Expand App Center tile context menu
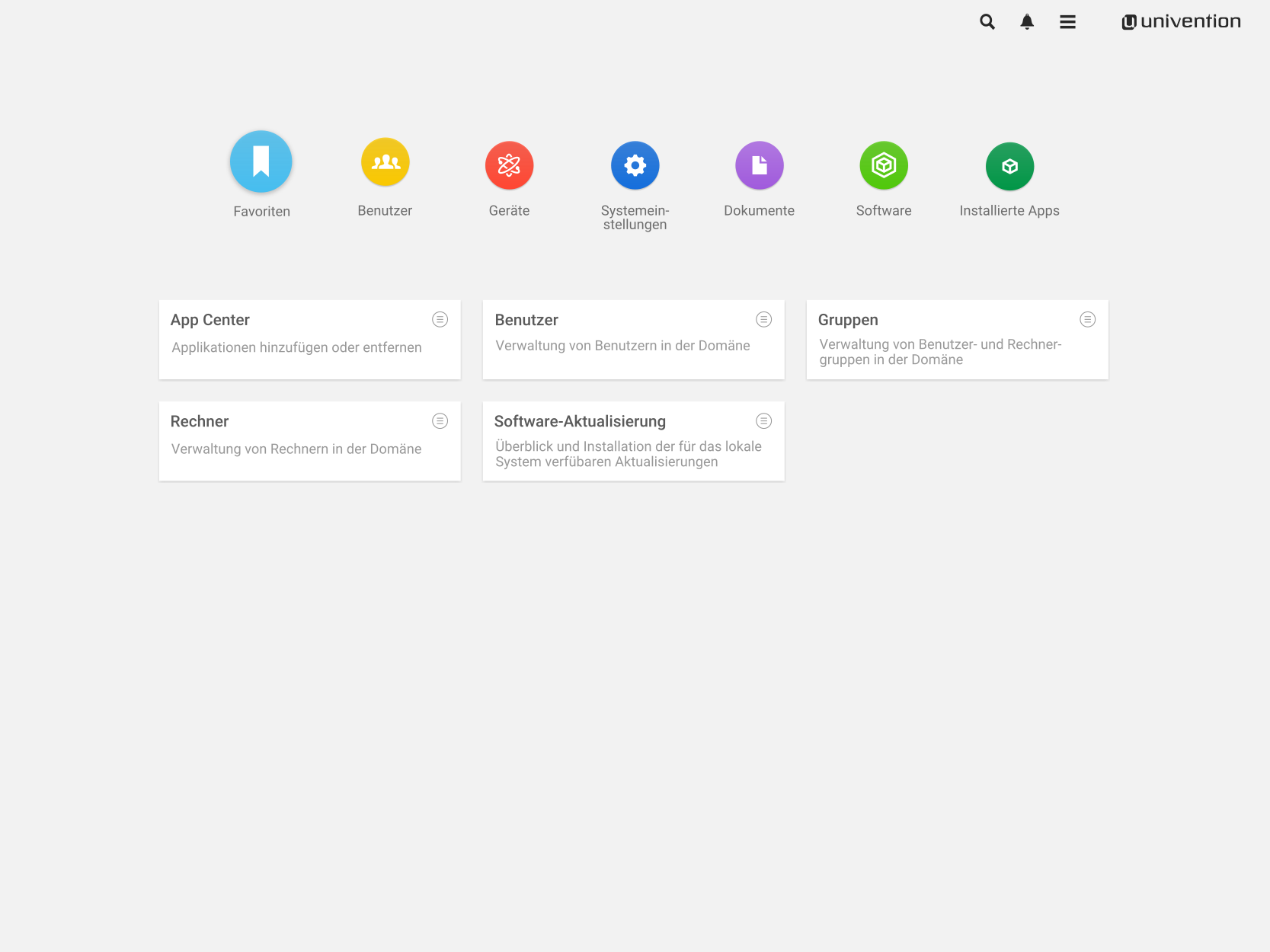The image size is (1270, 952). (440, 320)
